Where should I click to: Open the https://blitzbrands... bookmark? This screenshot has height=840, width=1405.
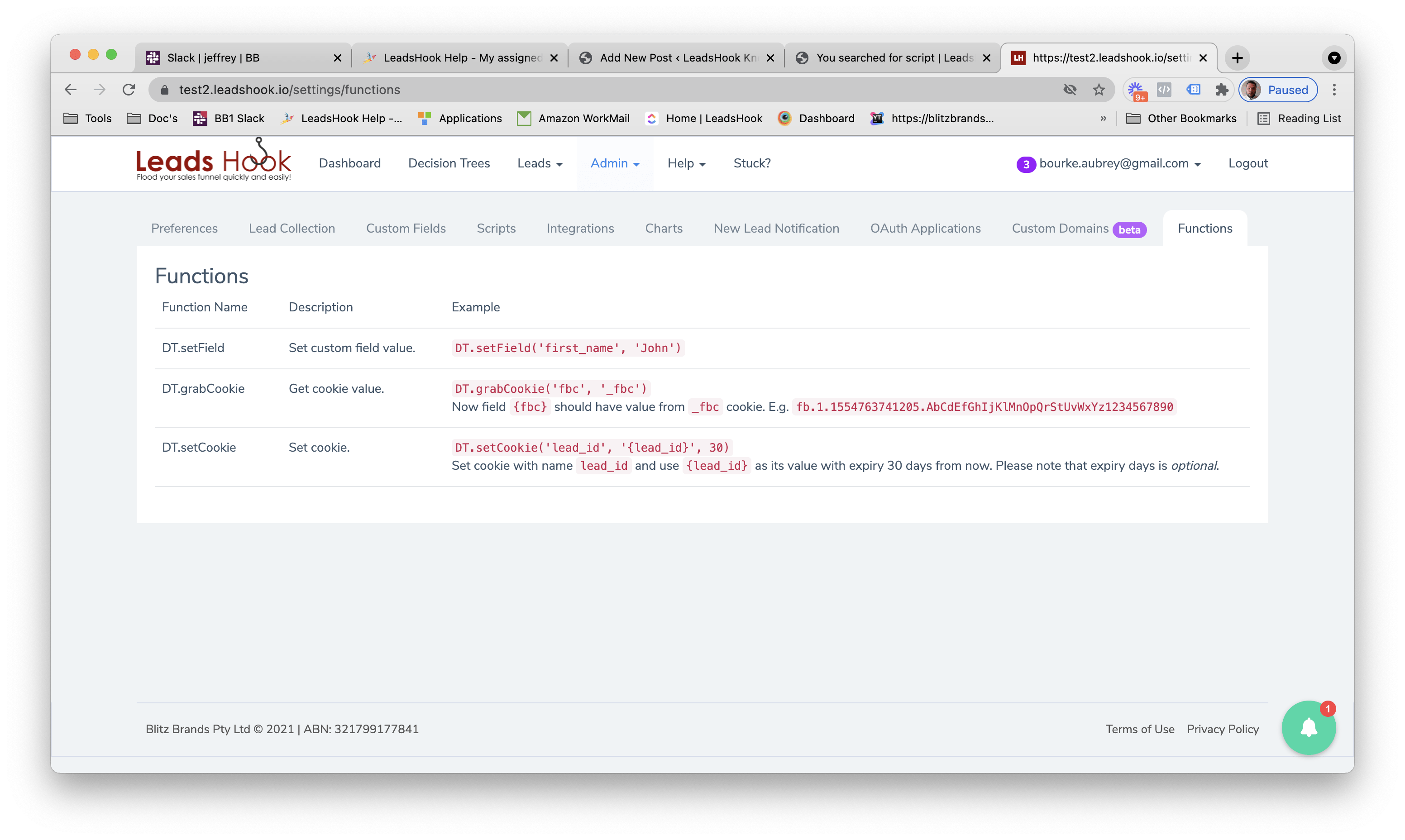click(x=932, y=118)
